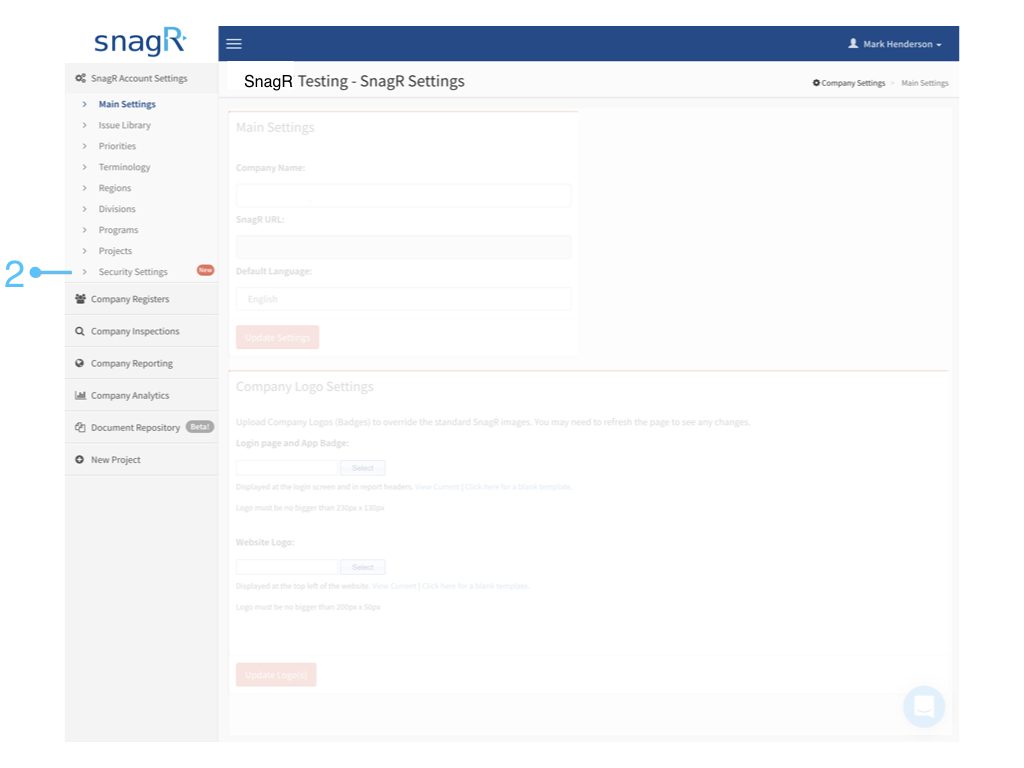Screen dimensions: 1024x768
Task: Click the Update Logo(s) button
Action: (276, 675)
